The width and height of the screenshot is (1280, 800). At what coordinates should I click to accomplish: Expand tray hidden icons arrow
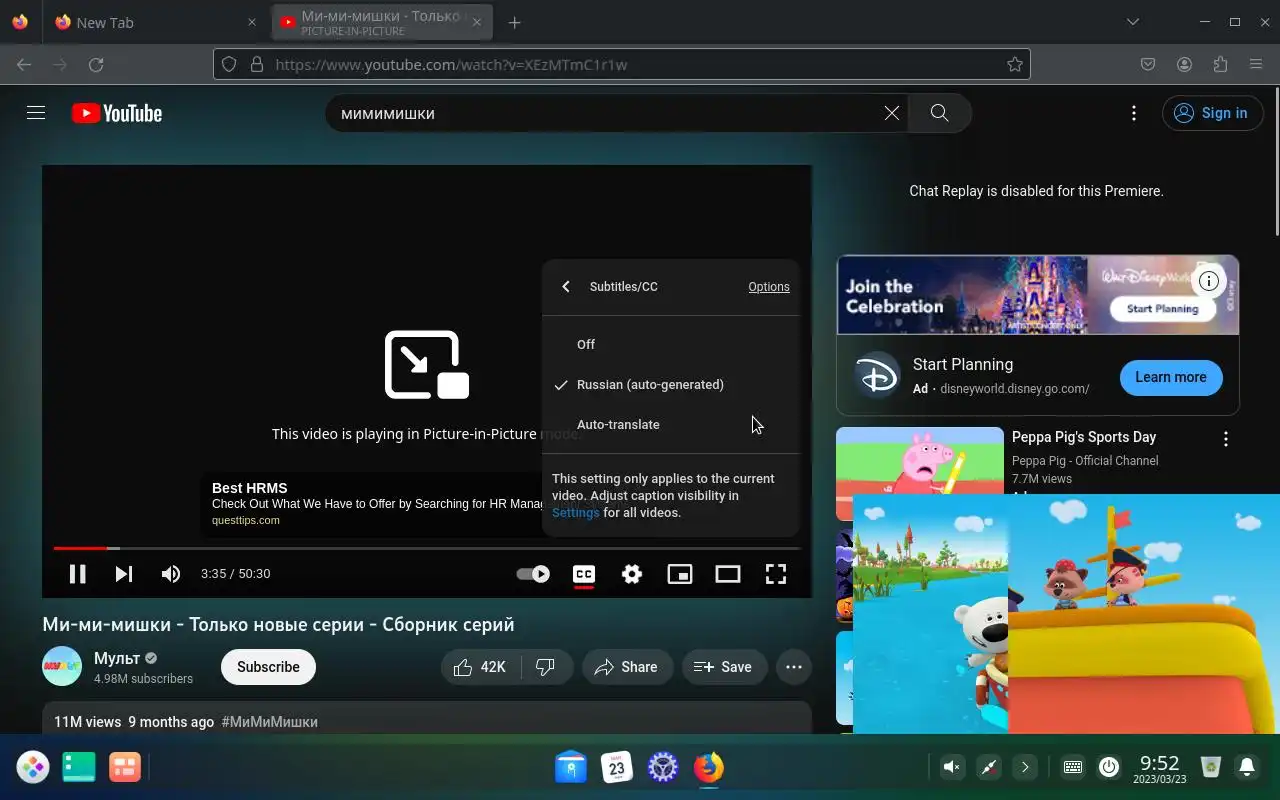[1025, 767]
